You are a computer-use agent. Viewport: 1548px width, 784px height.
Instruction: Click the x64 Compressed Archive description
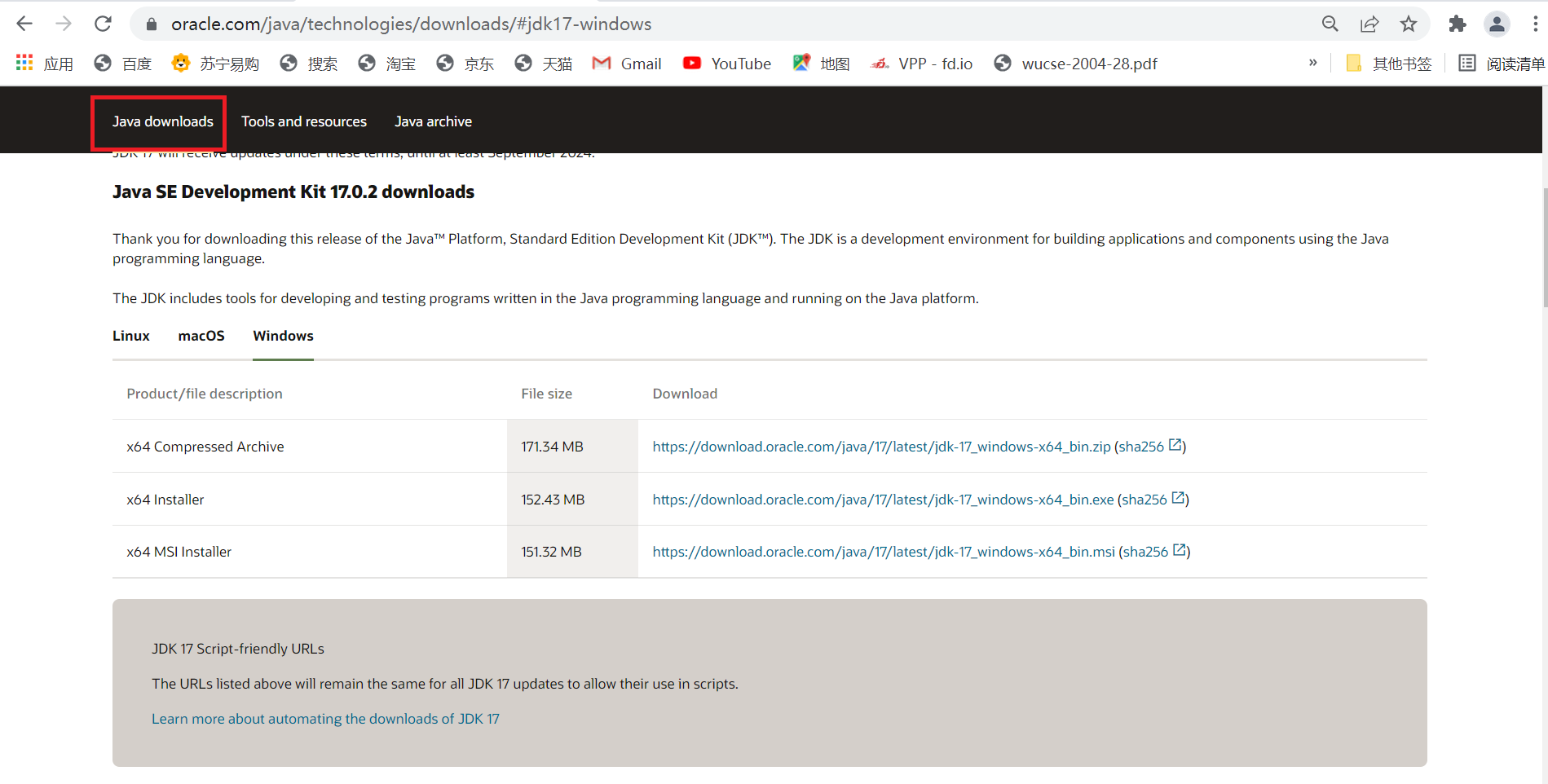tap(205, 447)
